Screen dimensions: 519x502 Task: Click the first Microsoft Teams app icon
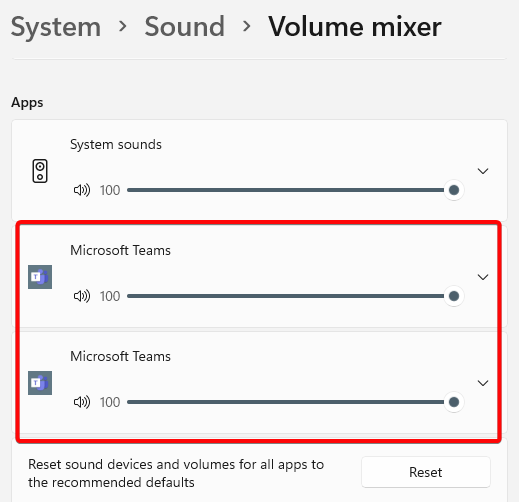pyautogui.click(x=40, y=277)
